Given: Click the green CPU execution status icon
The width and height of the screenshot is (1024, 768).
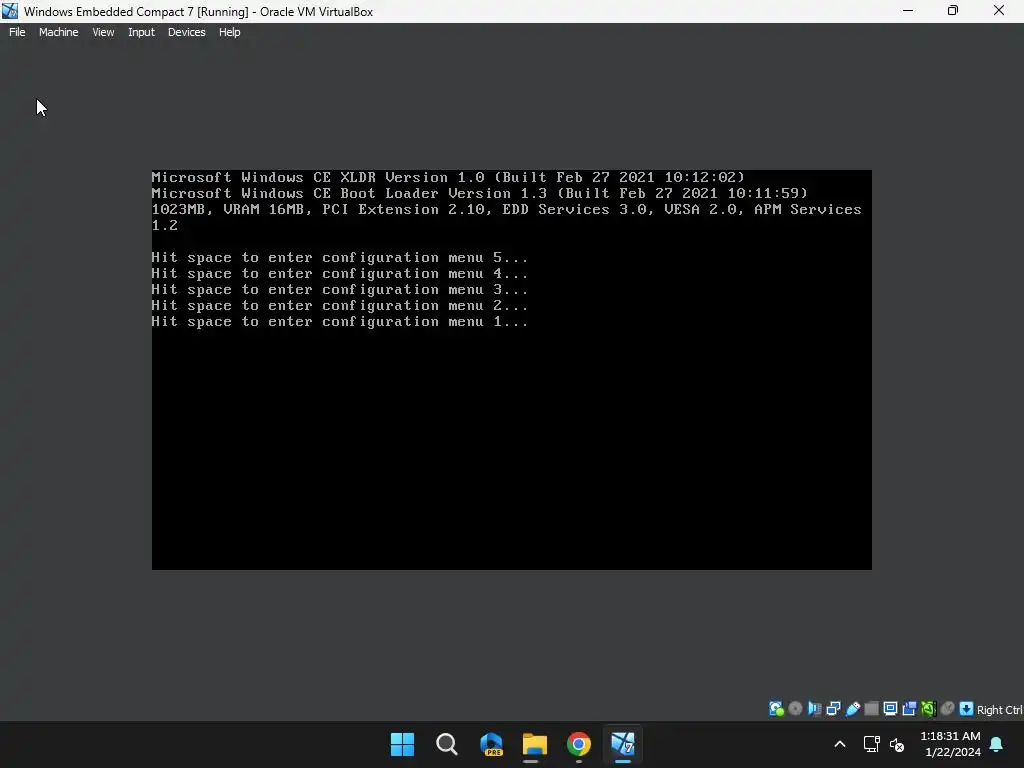Looking at the screenshot, I should pos(928,709).
